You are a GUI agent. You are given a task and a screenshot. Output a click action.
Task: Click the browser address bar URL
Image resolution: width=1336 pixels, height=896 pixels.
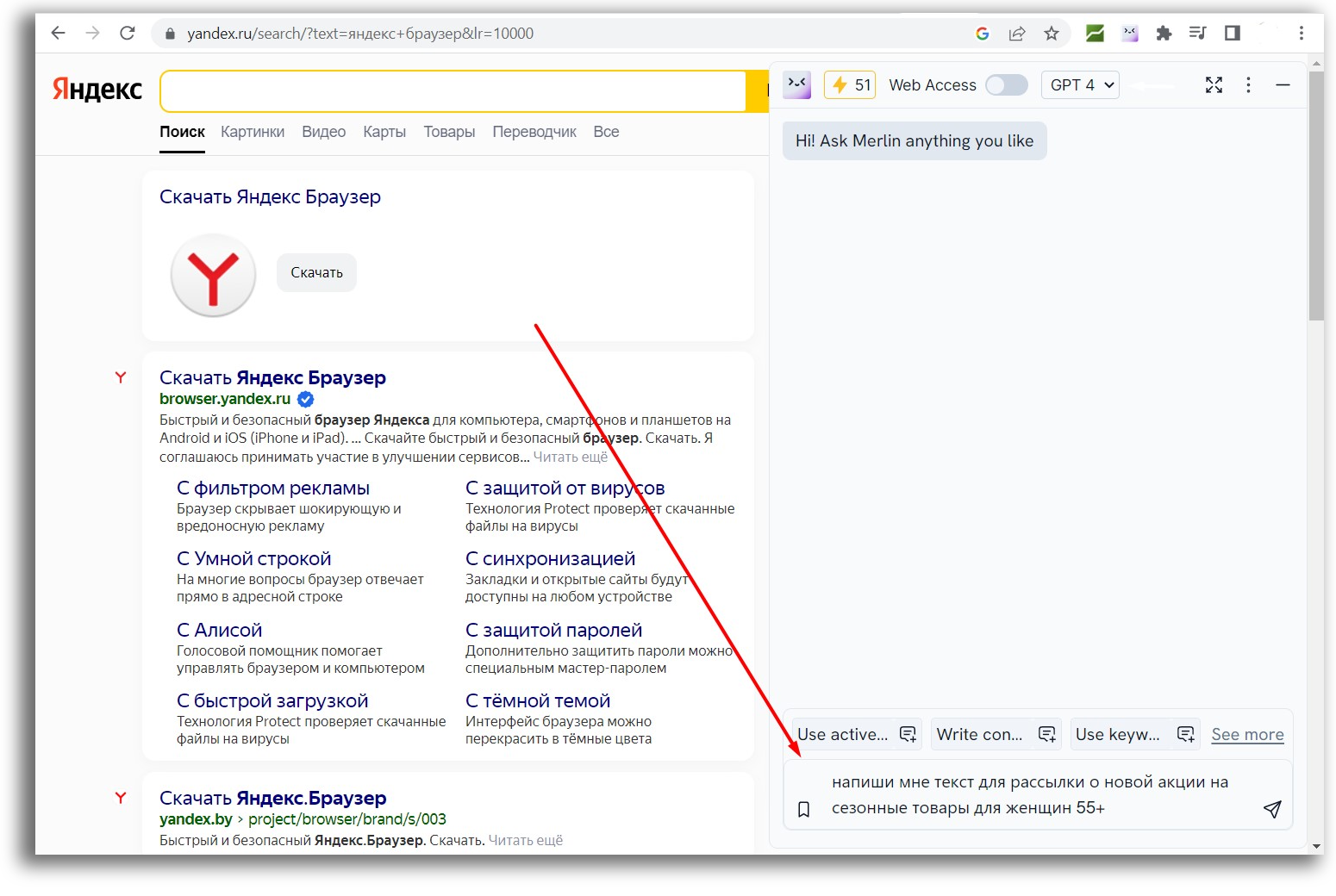(x=360, y=34)
